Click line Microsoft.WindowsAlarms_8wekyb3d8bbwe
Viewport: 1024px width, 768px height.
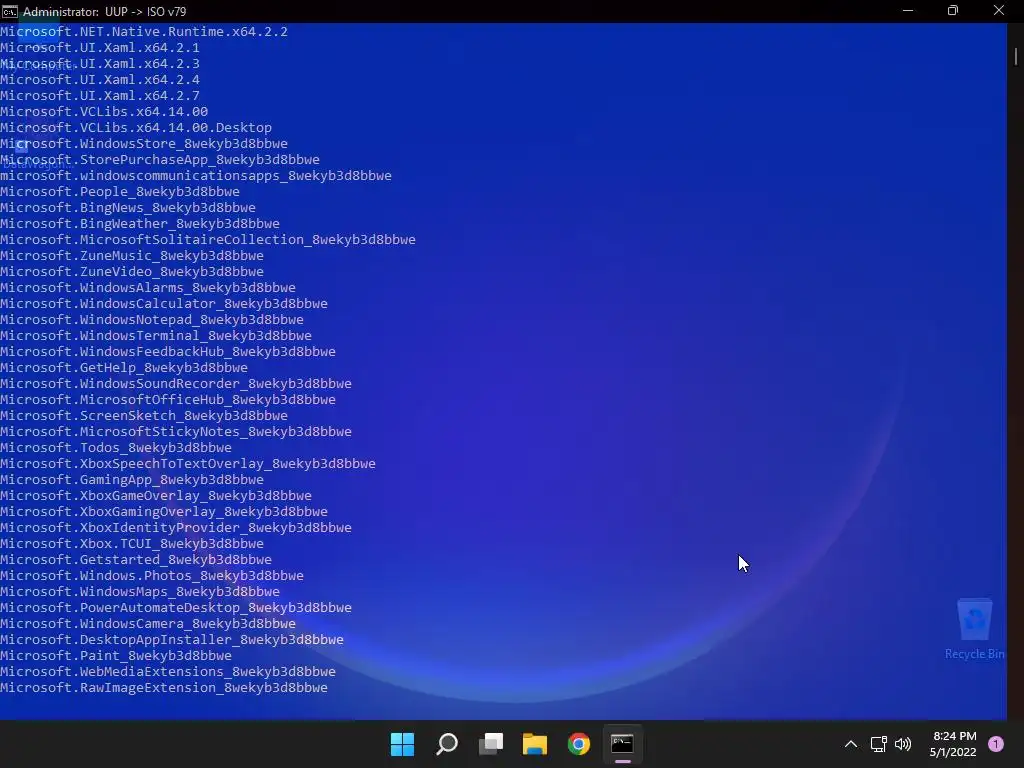point(148,287)
